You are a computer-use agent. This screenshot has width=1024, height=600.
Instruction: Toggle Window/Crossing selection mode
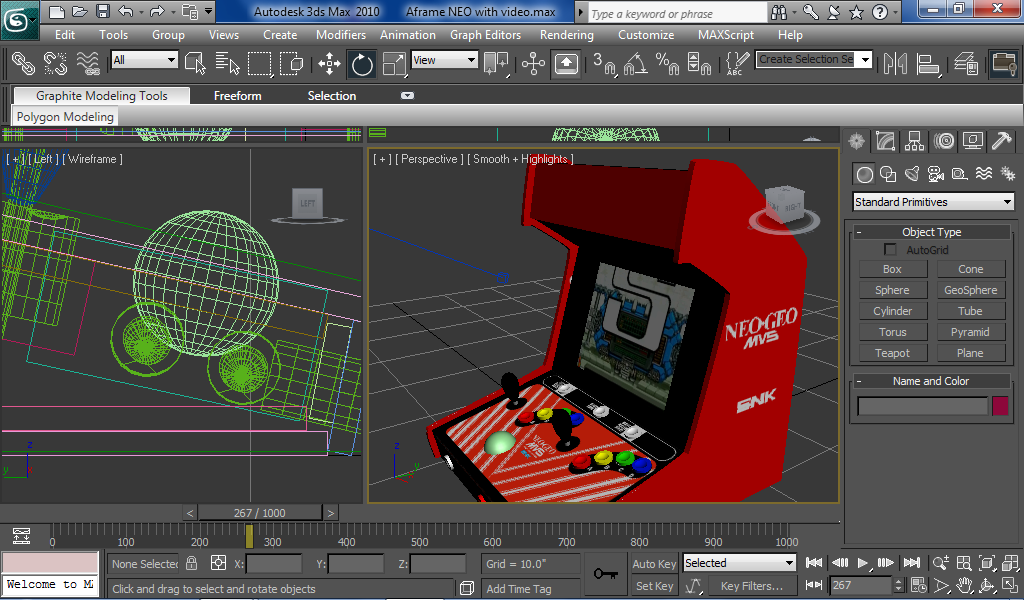click(291, 63)
